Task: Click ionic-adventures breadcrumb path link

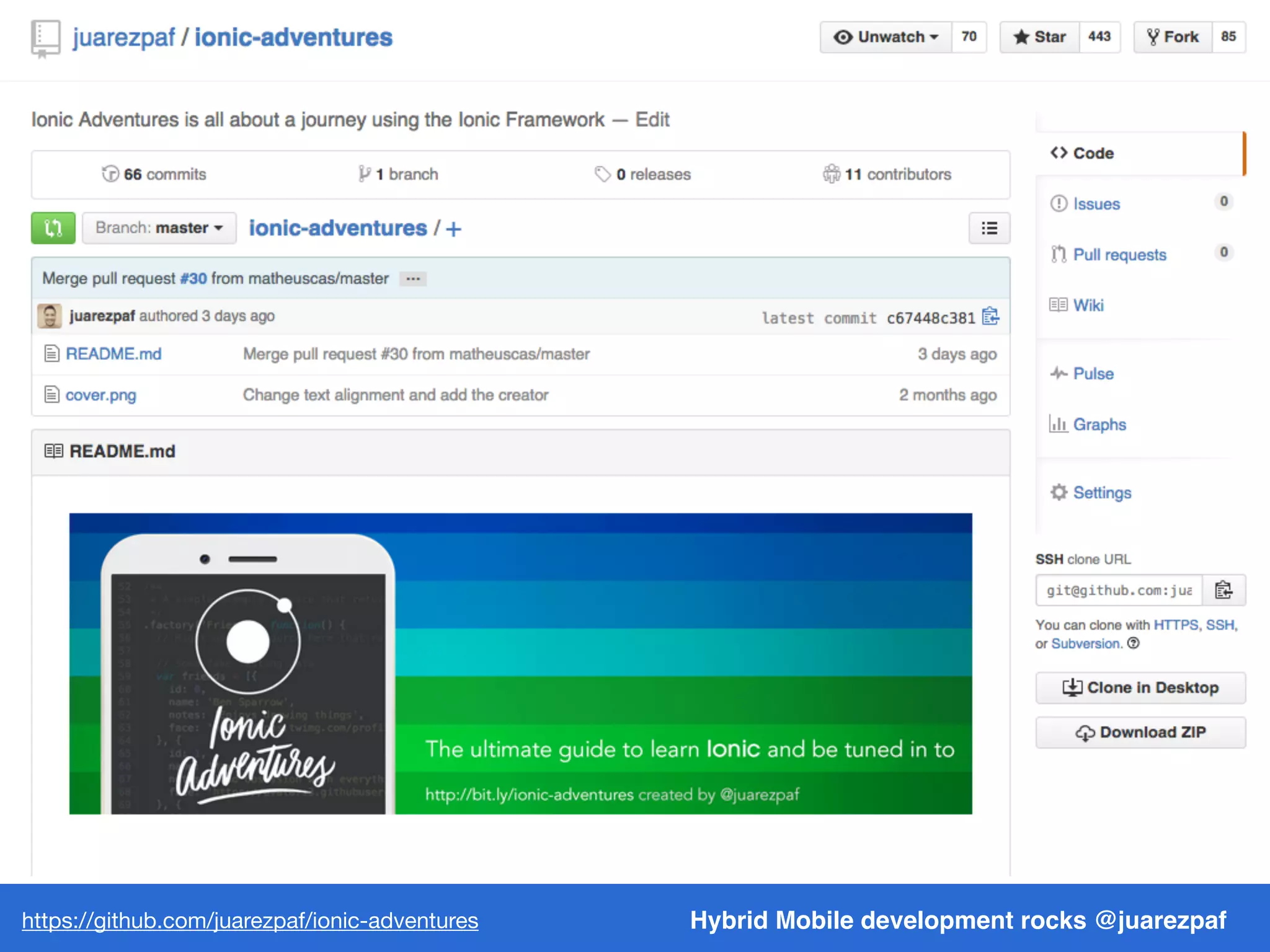Action: [x=338, y=228]
